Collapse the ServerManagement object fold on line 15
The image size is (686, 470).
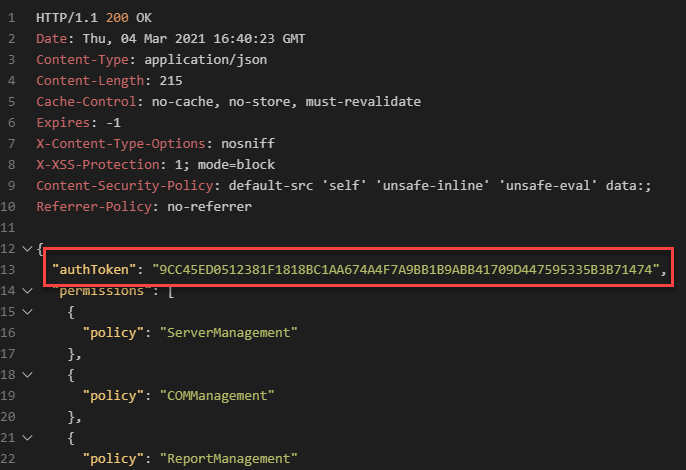point(25,311)
